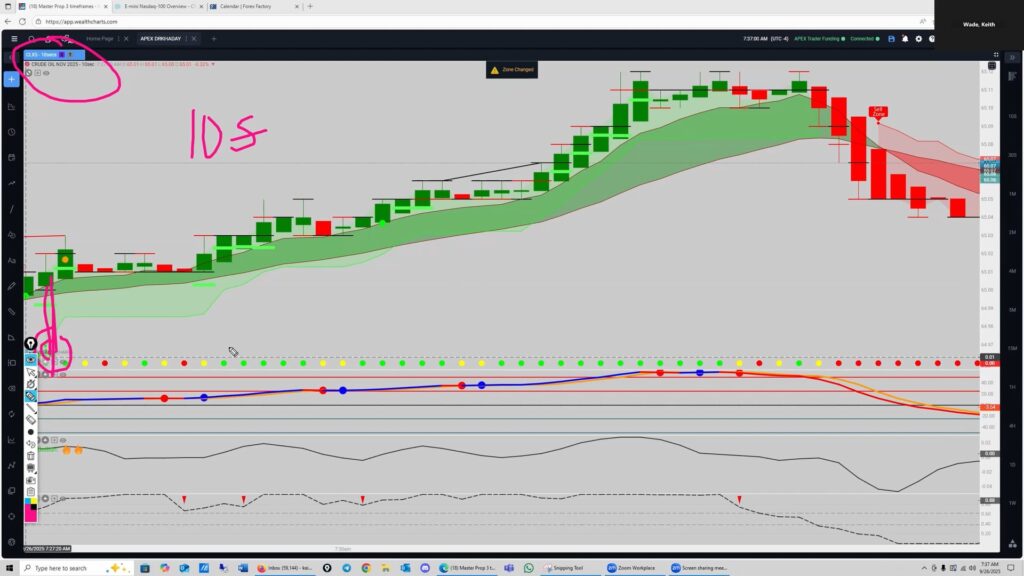Select the eraser tool in annotation toolbar
1024x576 pixels.
(31, 420)
